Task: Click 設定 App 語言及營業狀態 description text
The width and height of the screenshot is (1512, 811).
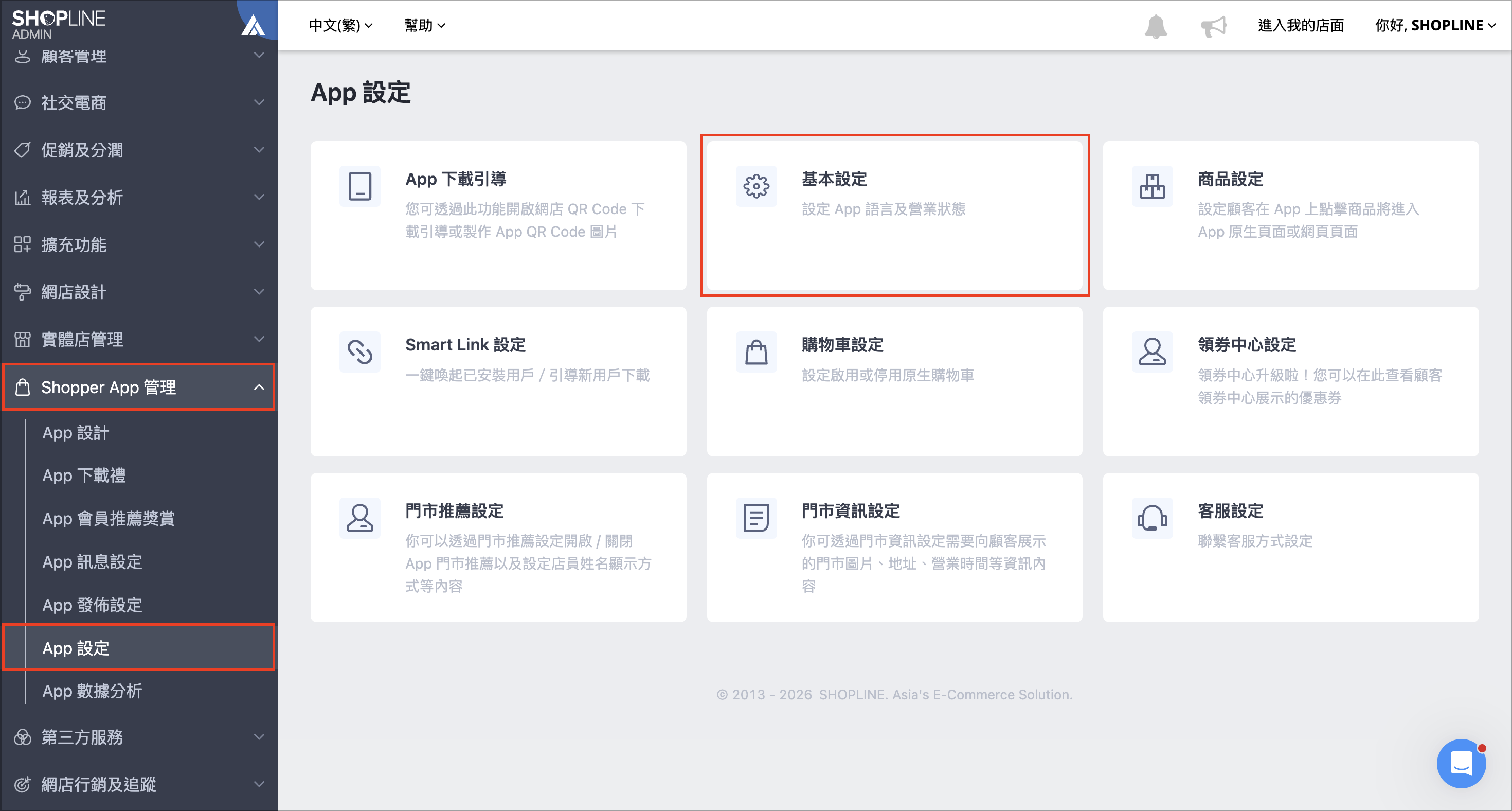Action: click(884, 209)
